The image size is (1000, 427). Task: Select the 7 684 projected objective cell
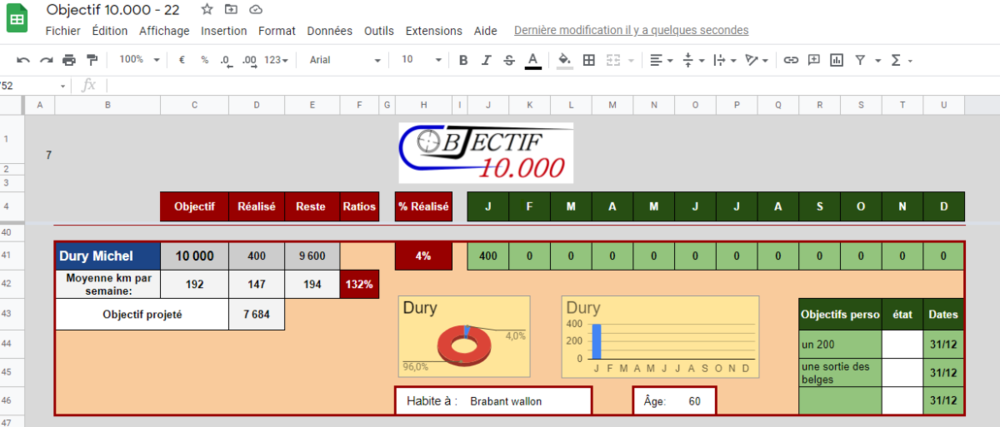(256, 314)
